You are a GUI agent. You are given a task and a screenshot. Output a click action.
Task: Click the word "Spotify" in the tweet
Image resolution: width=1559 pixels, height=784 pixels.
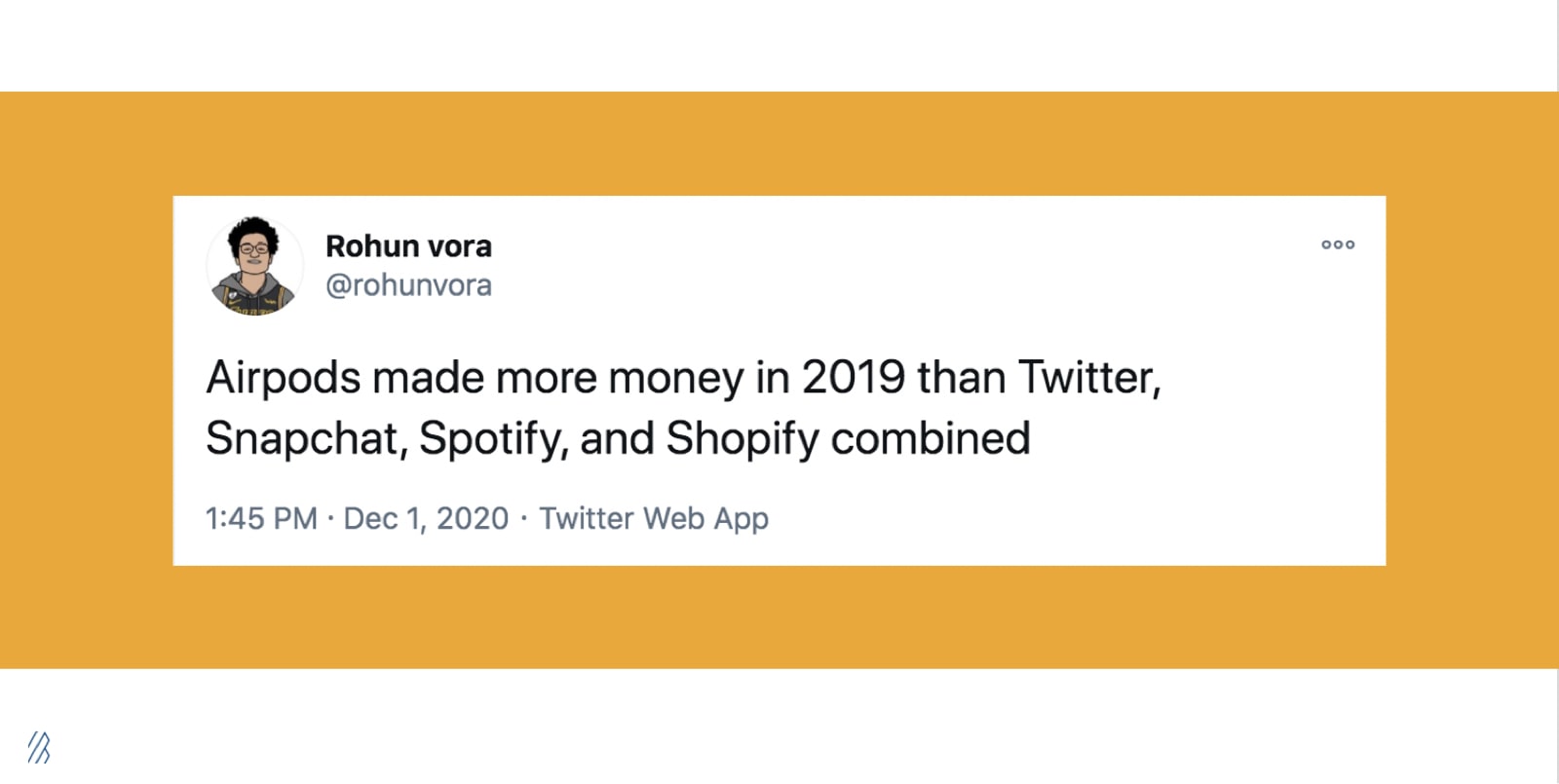coord(493,438)
